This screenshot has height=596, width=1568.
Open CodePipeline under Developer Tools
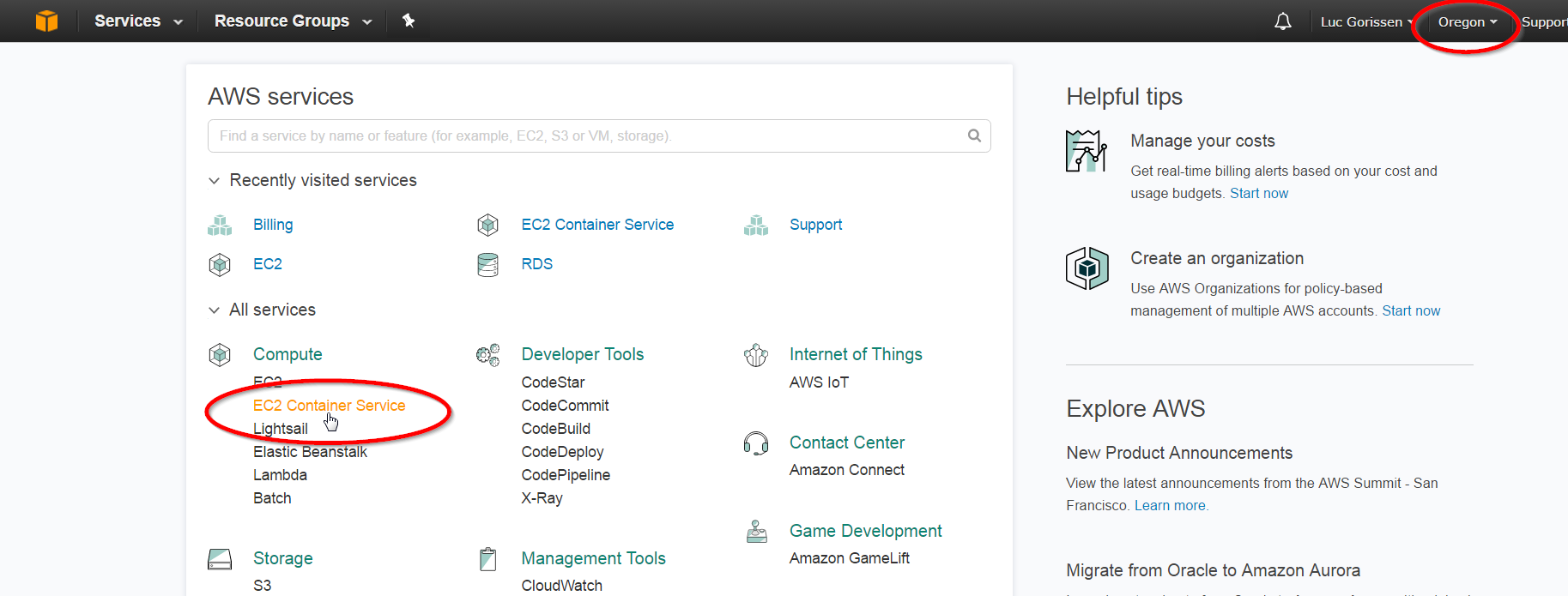click(566, 475)
